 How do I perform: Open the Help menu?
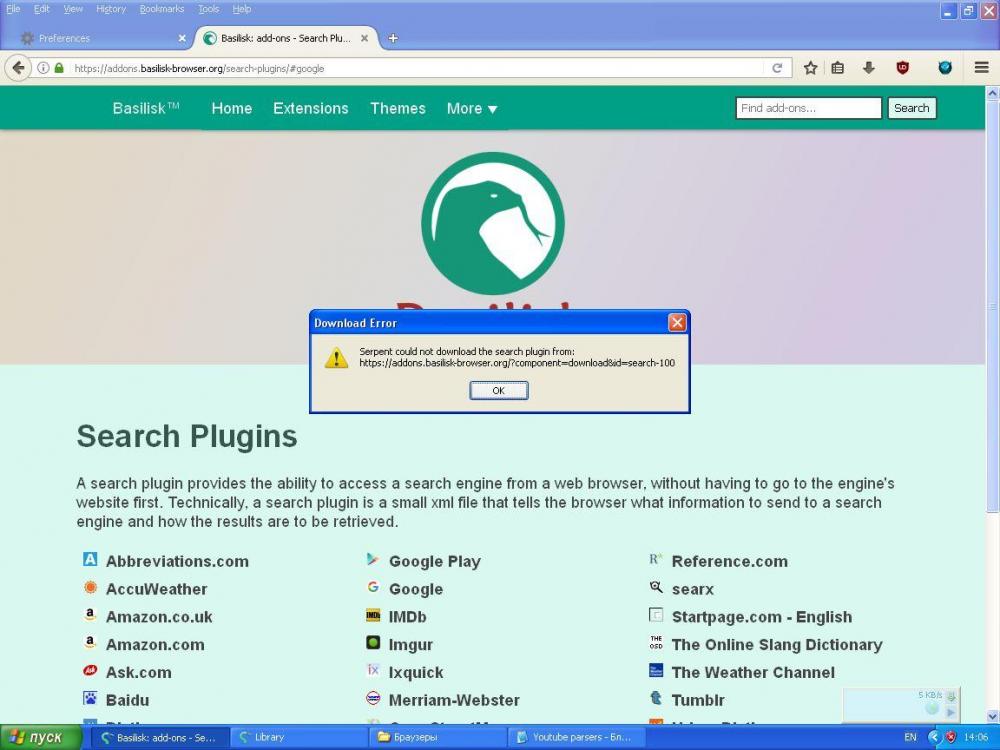(242, 9)
